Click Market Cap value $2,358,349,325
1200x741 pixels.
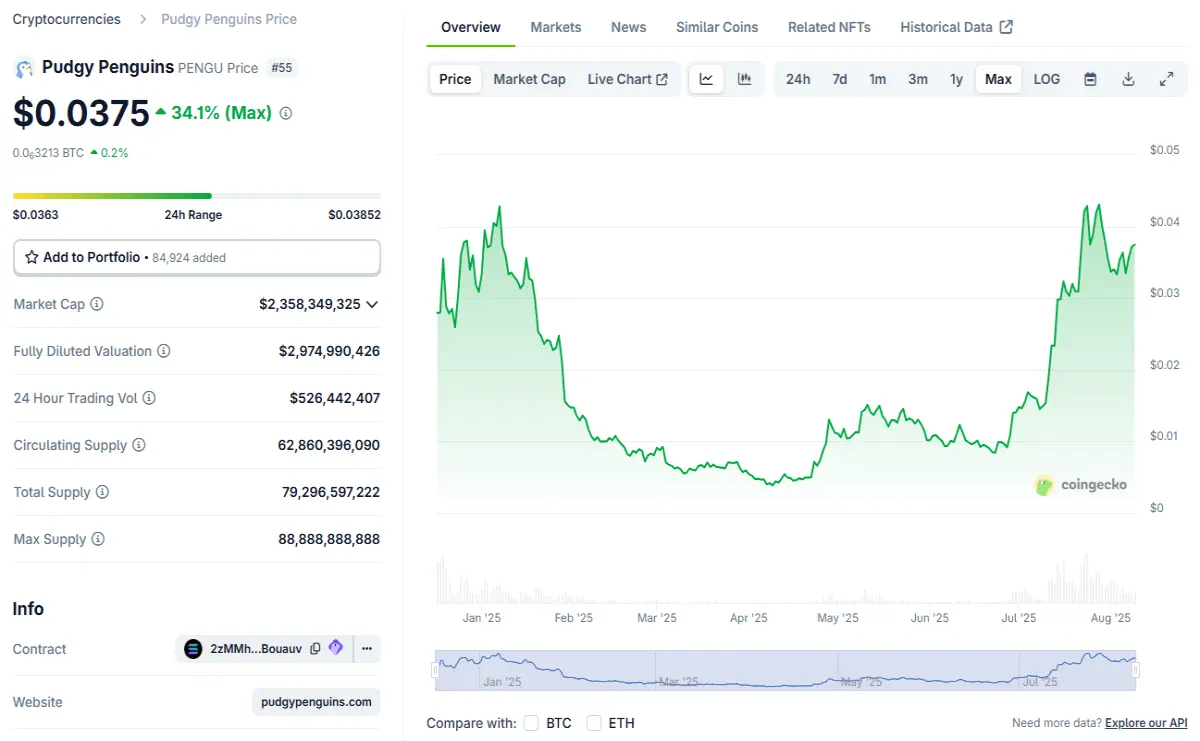[310, 304]
